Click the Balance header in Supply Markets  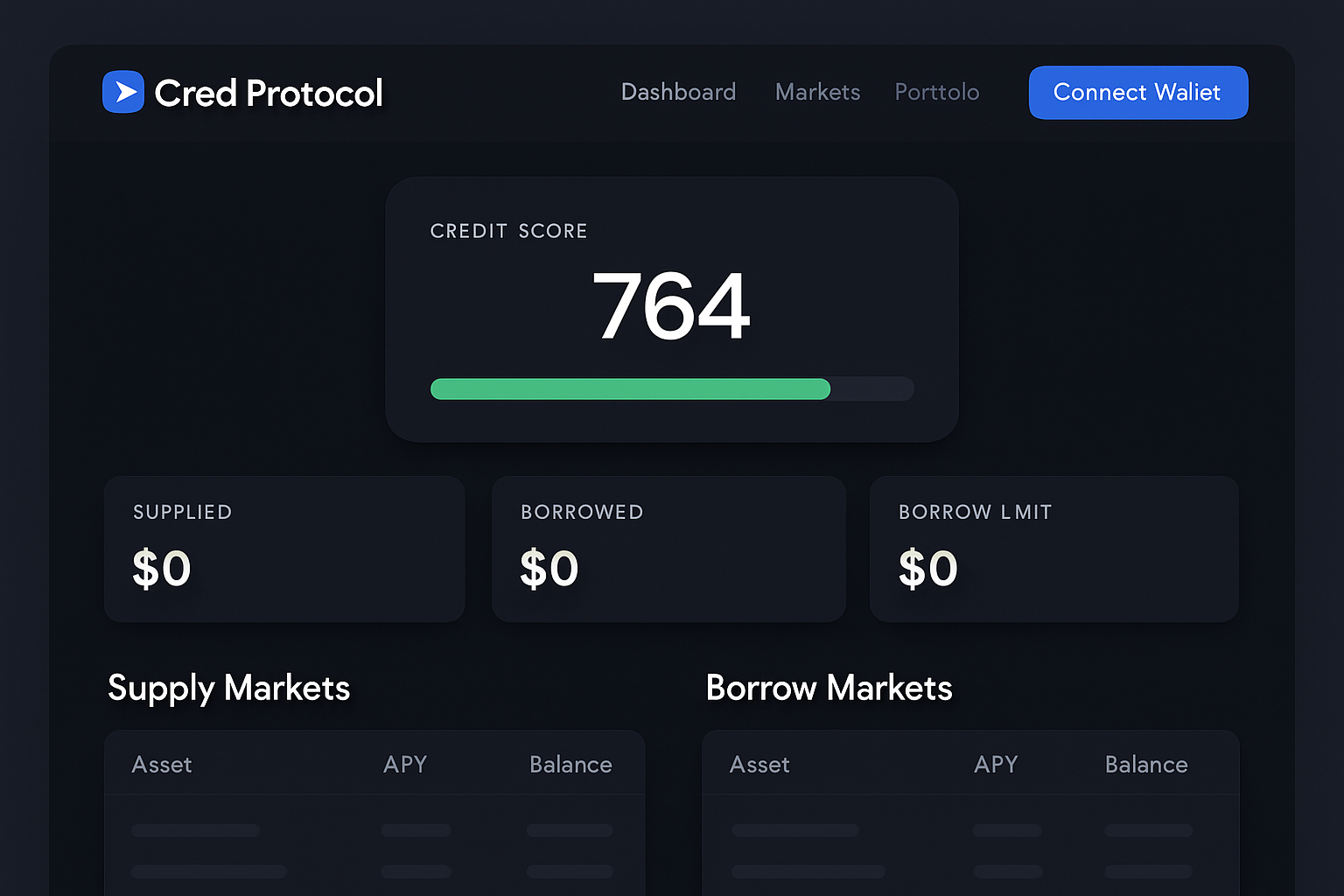570,764
